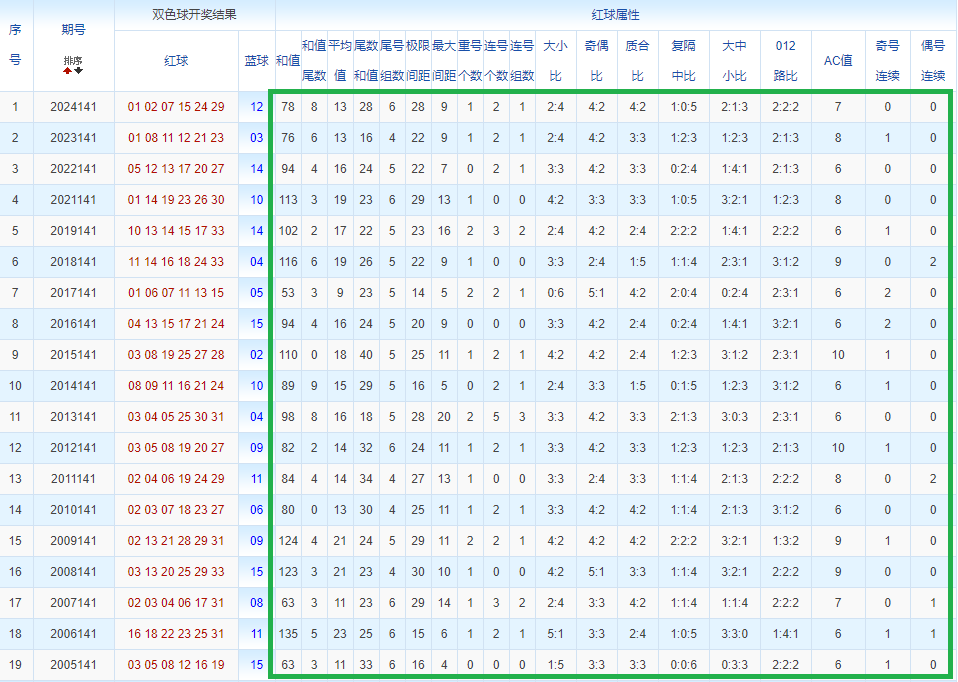Viewport: 958px width, 682px height.
Task: Click red balls 16 18 22 23 25 31
Action: (176, 633)
